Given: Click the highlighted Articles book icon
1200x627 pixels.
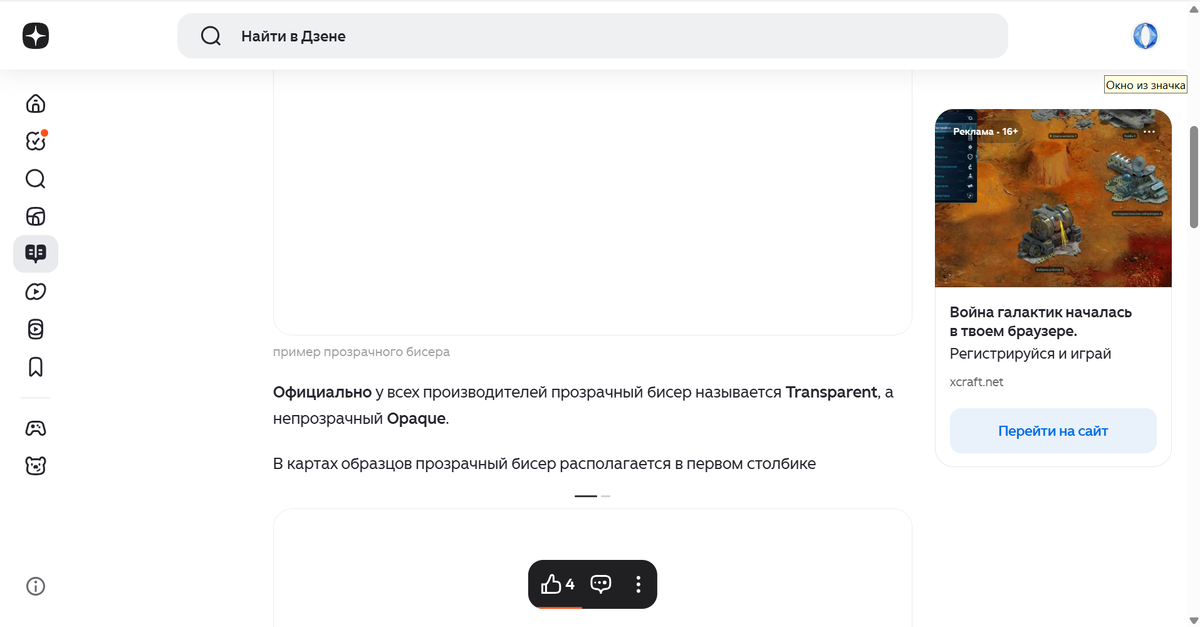Looking at the screenshot, I should 35,253.
